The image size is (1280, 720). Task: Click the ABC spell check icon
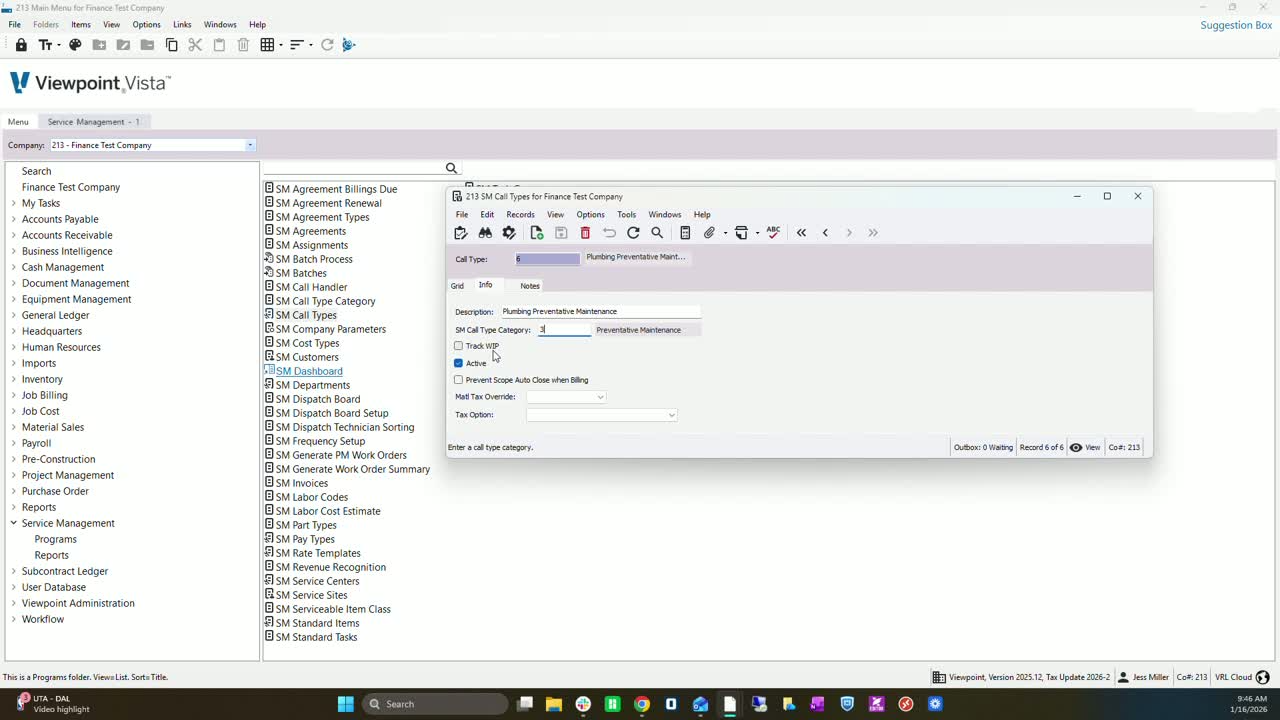click(x=773, y=232)
